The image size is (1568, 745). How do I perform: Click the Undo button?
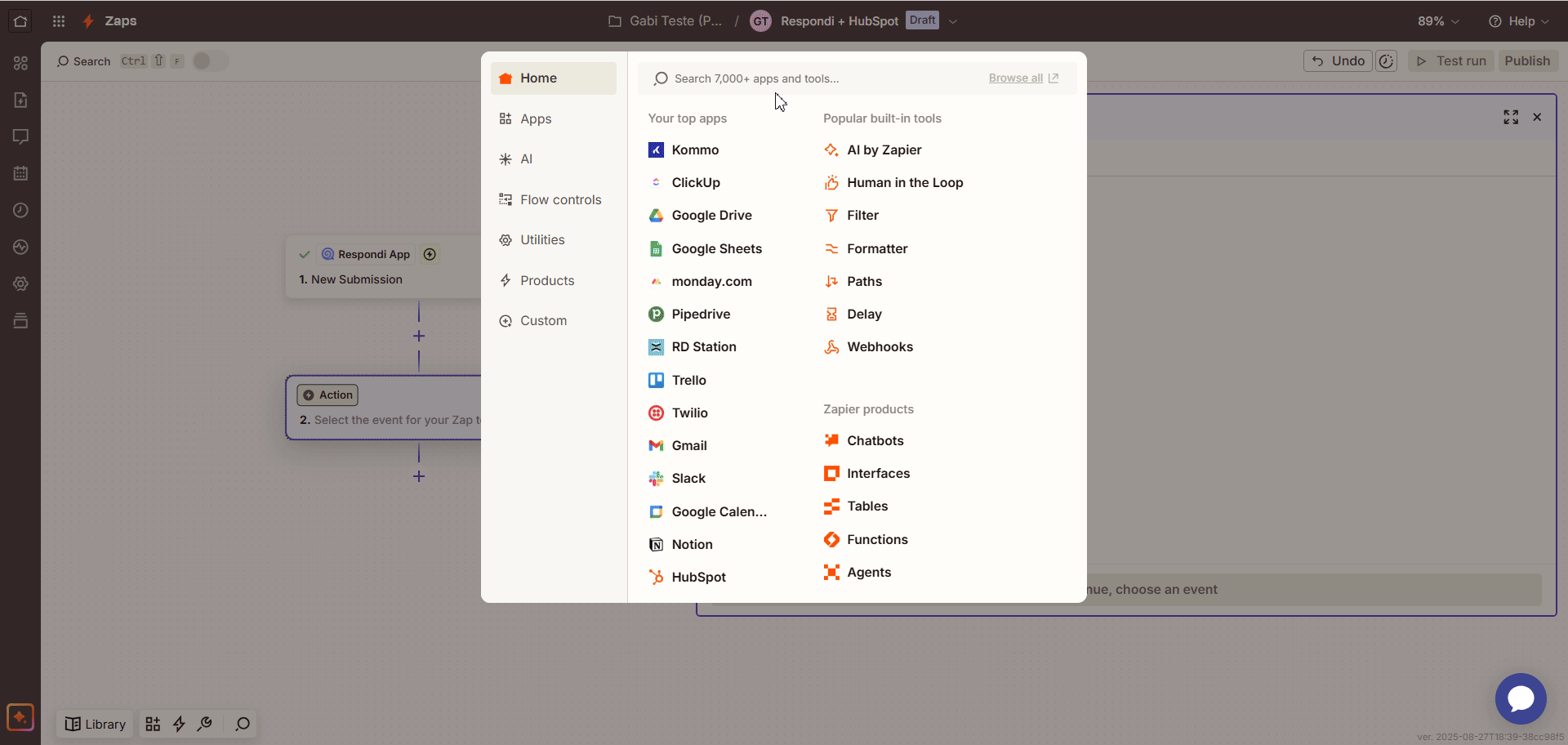click(x=1338, y=61)
